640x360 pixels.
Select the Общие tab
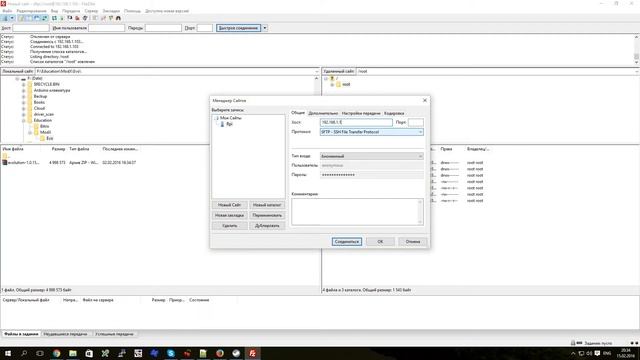click(298, 113)
